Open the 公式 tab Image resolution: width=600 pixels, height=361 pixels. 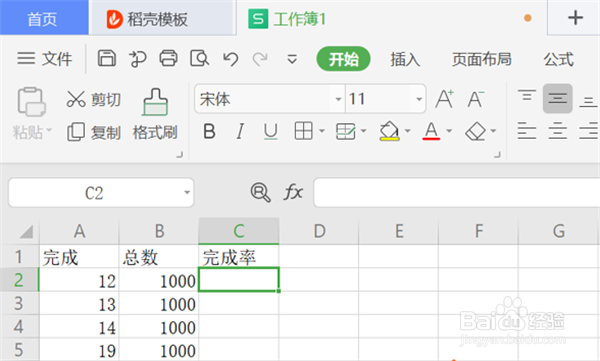point(559,59)
